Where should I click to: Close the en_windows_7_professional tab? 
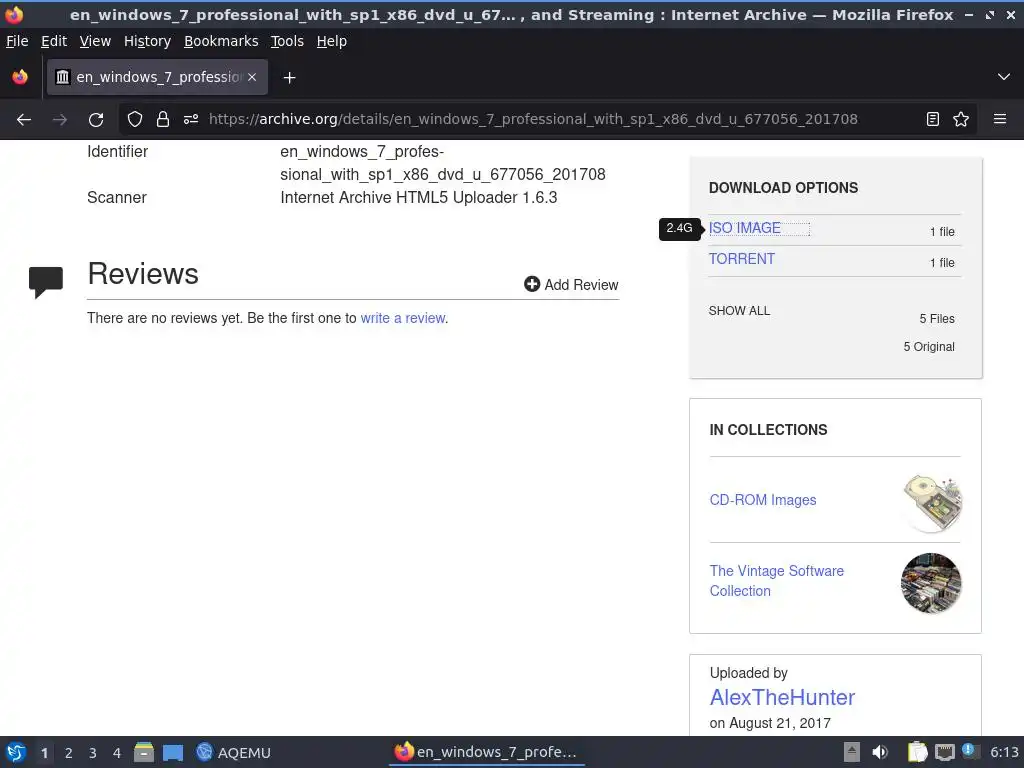click(252, 77)
